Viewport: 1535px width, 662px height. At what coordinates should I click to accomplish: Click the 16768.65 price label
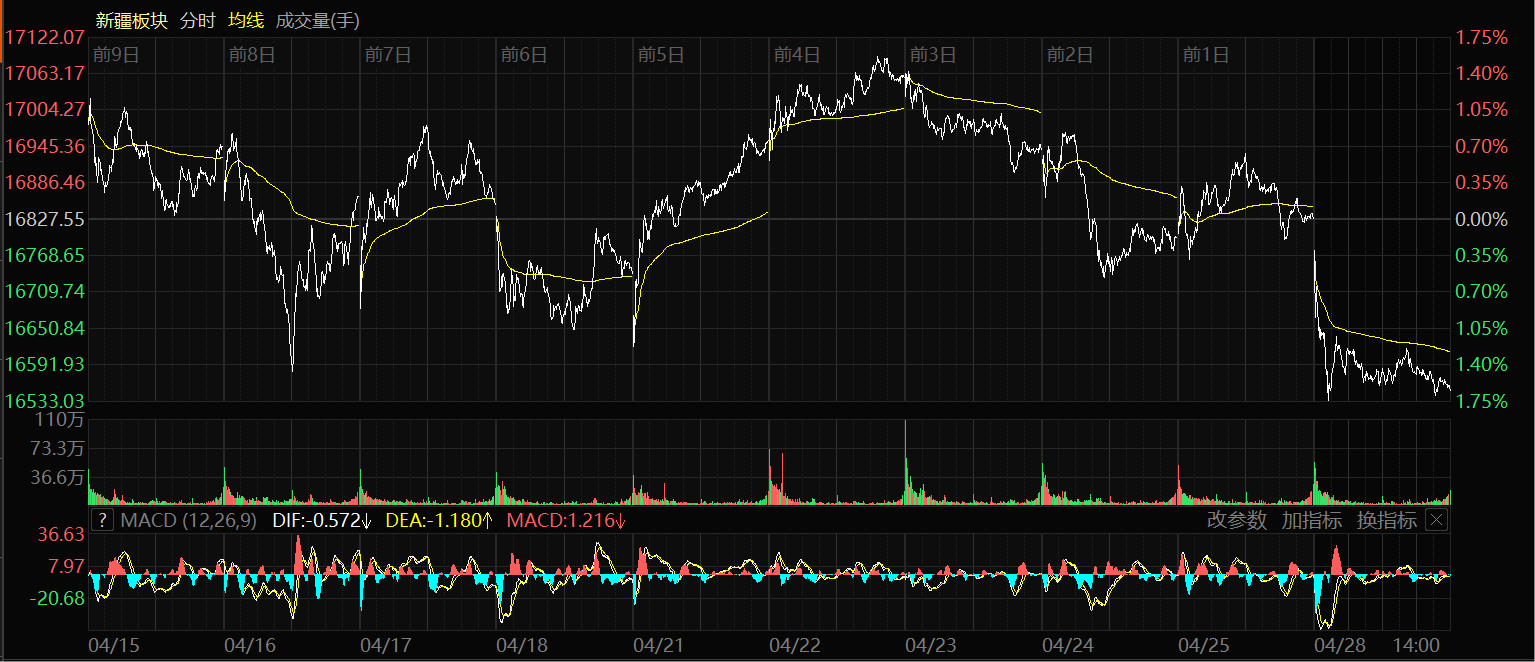[x=44, y=255]
